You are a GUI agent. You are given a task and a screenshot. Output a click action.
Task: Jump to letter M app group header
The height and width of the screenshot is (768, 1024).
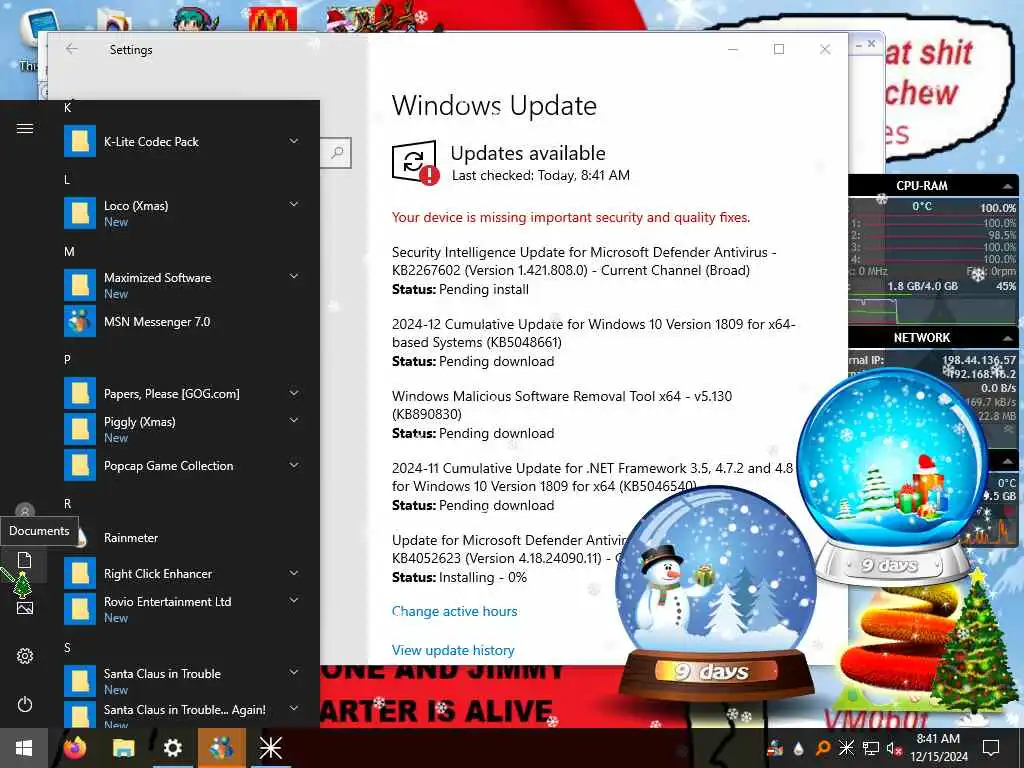[69, 251]
